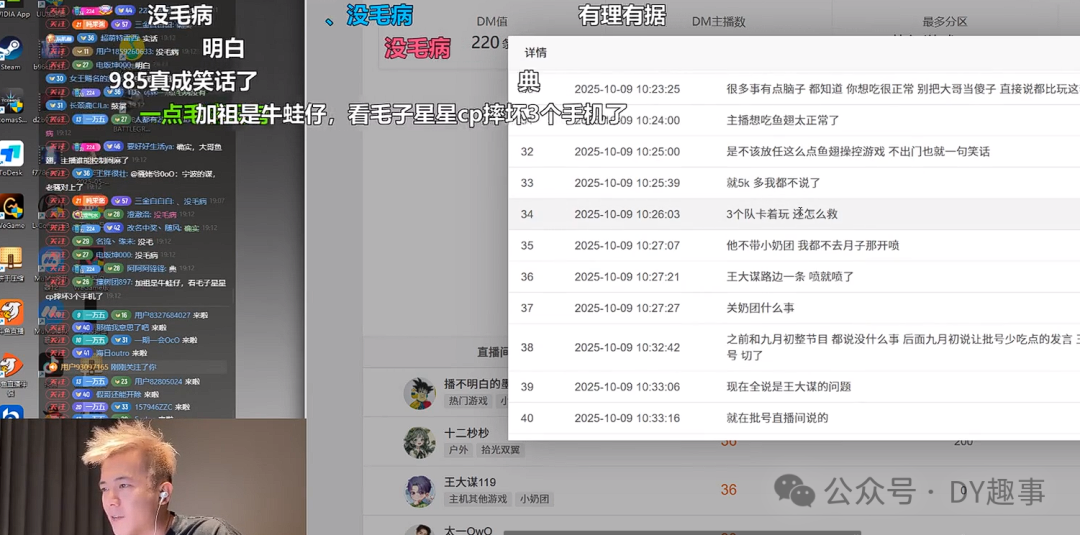Click 关注 beside 假哥还能开除 来啦

(58, 395)
